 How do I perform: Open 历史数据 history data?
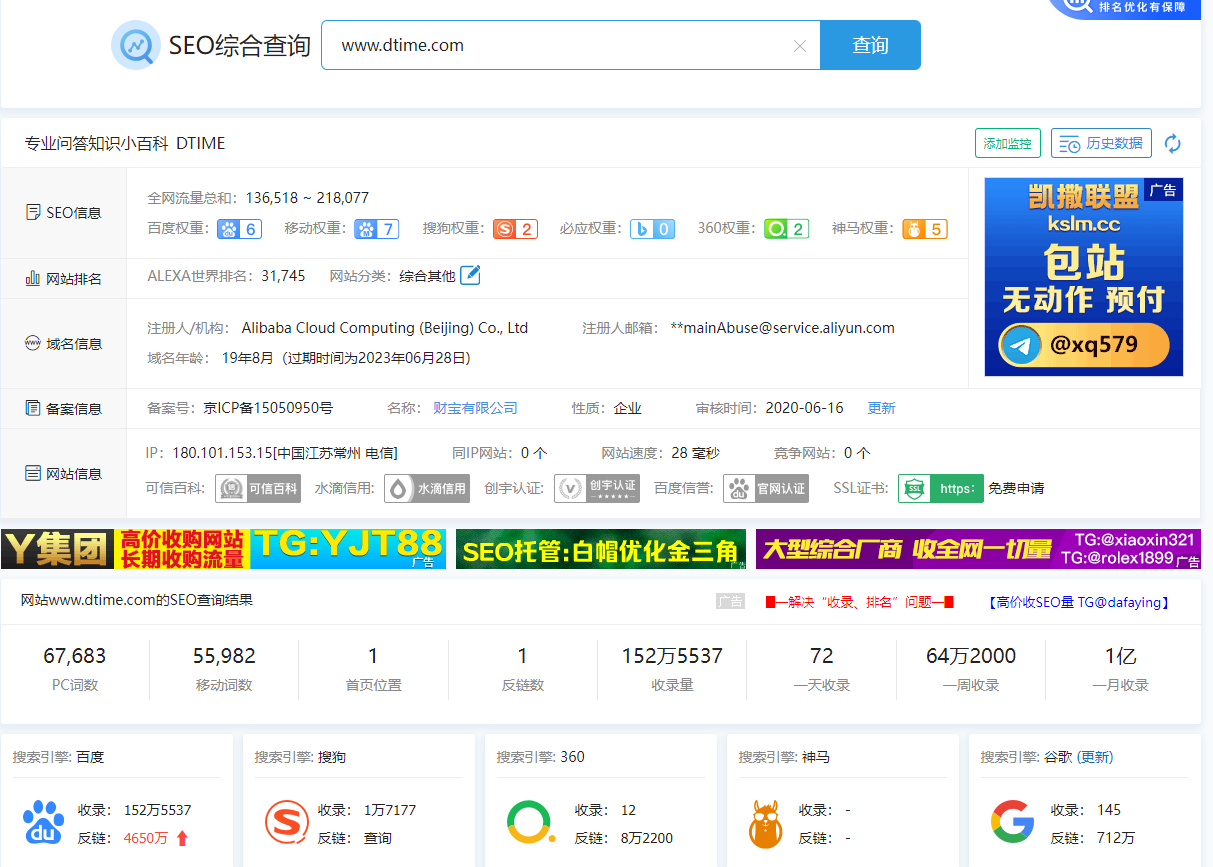tap(1101, 143)
